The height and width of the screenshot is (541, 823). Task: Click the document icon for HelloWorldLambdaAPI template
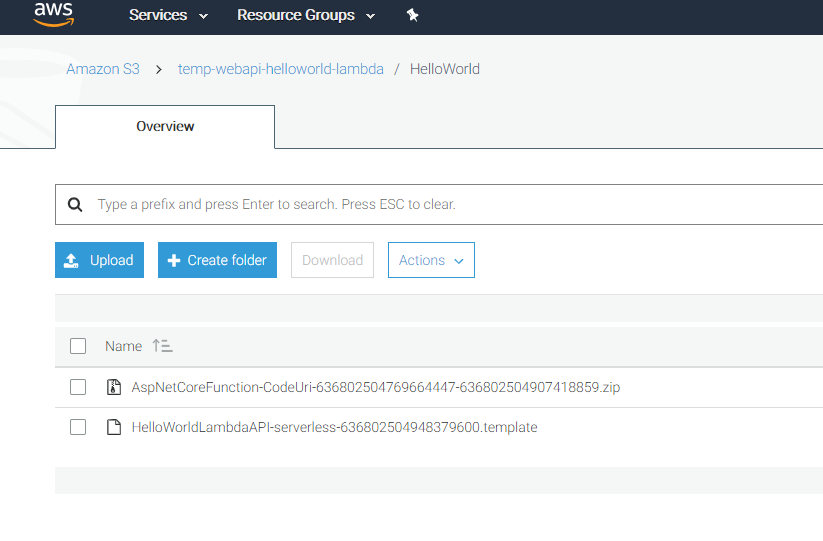click(114, 427)
